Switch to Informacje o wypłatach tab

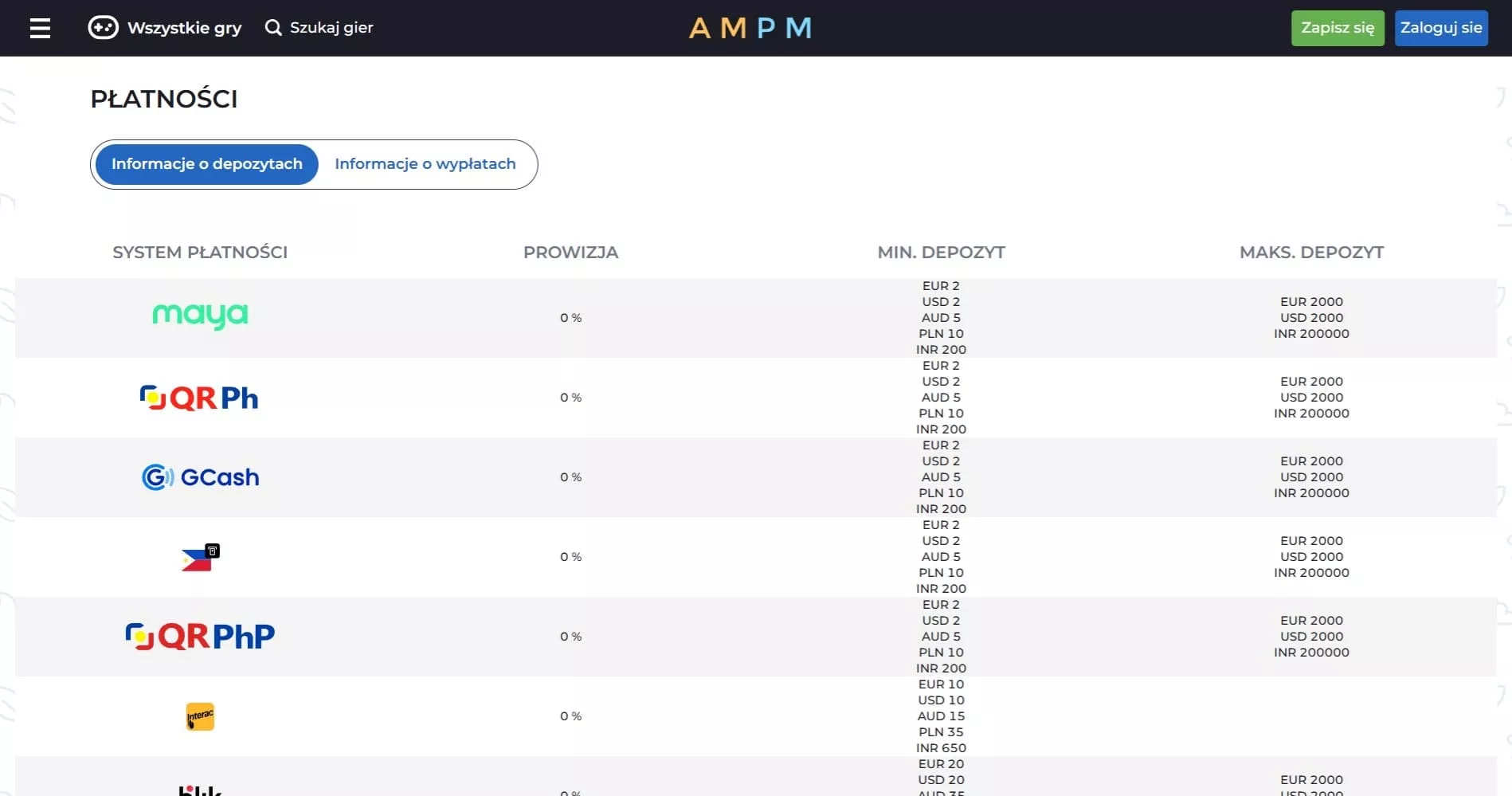[x=425, y=164]
